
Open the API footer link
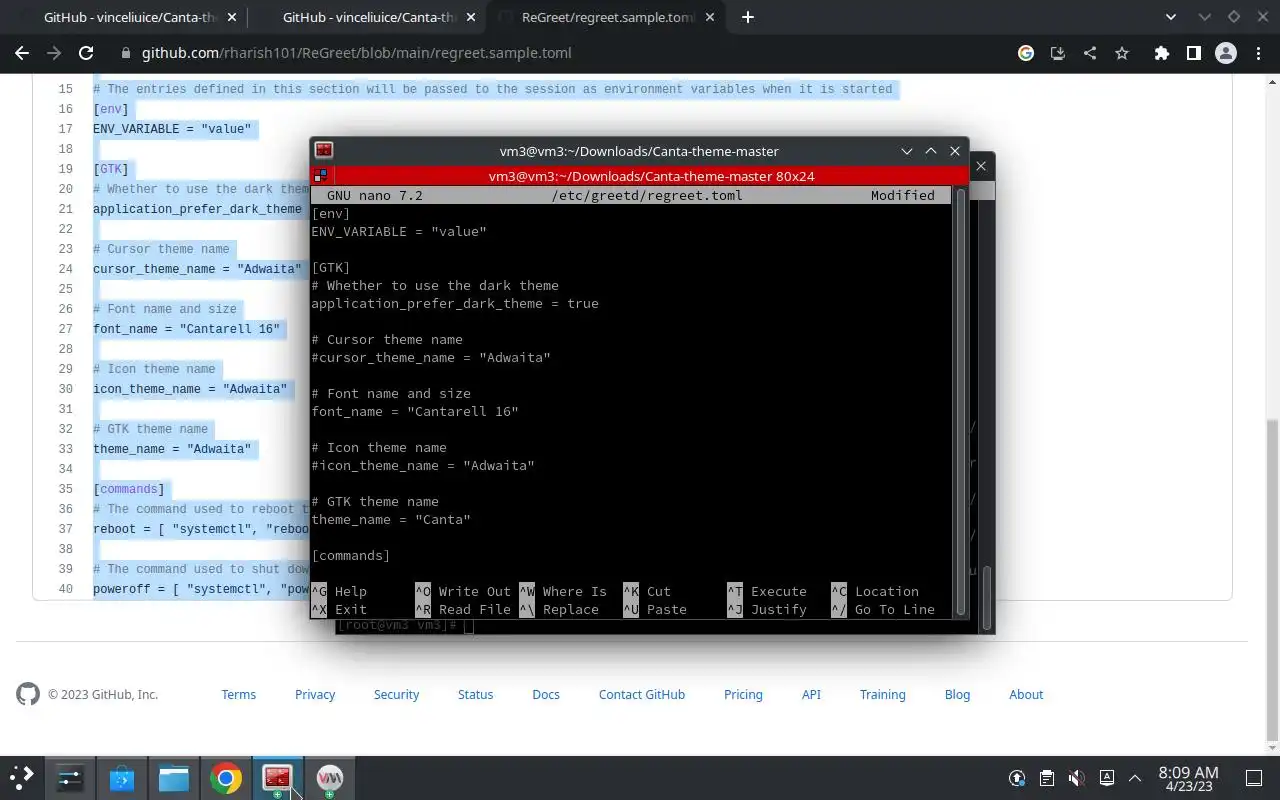click(x=811, y=694)
